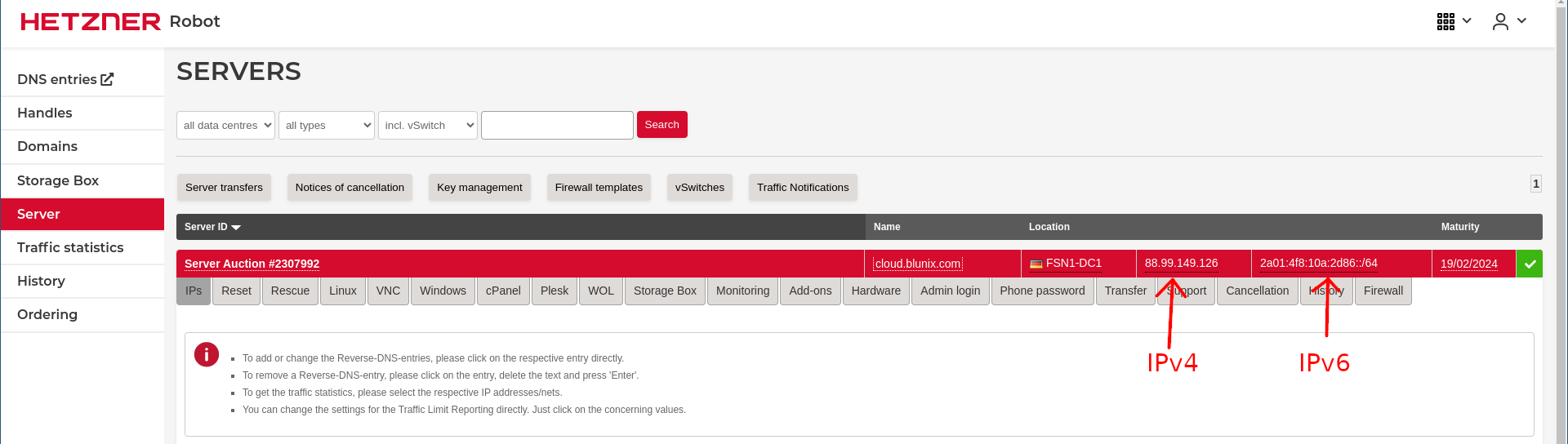Click the German flag icon by FSN1-DC1
The image size is (1568, 444).
point(1036,264)
